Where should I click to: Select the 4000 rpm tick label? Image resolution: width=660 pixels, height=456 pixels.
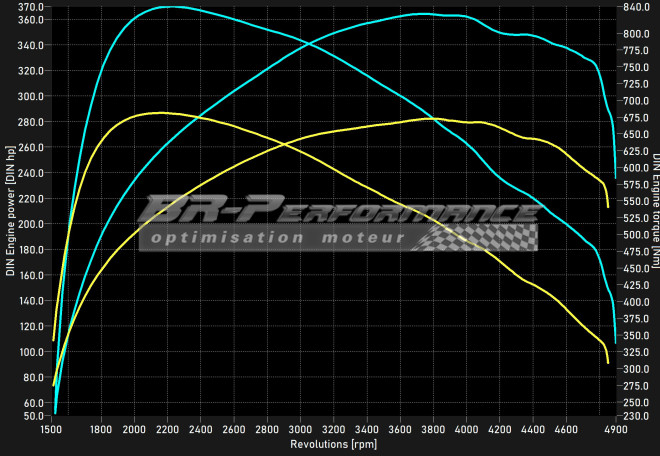coord(466,429)
